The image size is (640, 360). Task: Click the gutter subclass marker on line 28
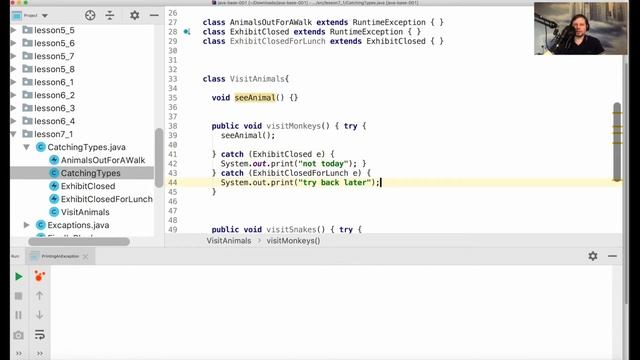(187, 32)
